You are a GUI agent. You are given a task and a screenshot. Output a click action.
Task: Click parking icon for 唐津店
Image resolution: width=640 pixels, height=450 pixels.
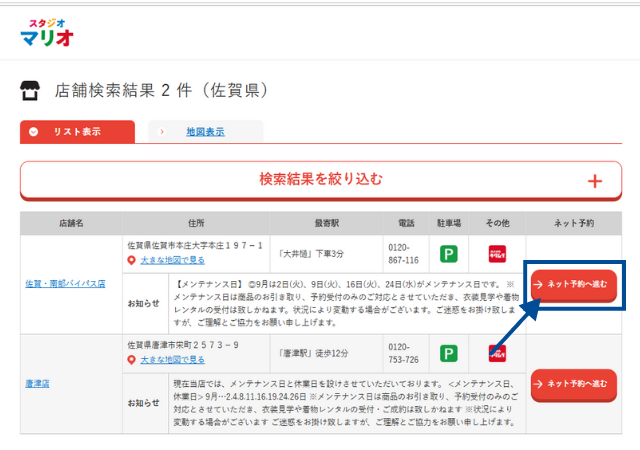(449, 354)
